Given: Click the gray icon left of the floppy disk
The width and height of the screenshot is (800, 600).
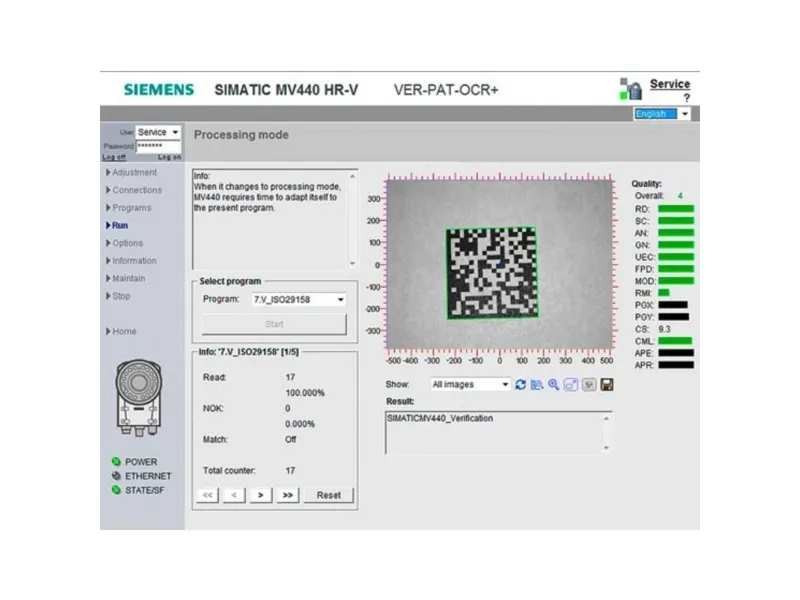Looking at the screenshot, I should [589, 385].
